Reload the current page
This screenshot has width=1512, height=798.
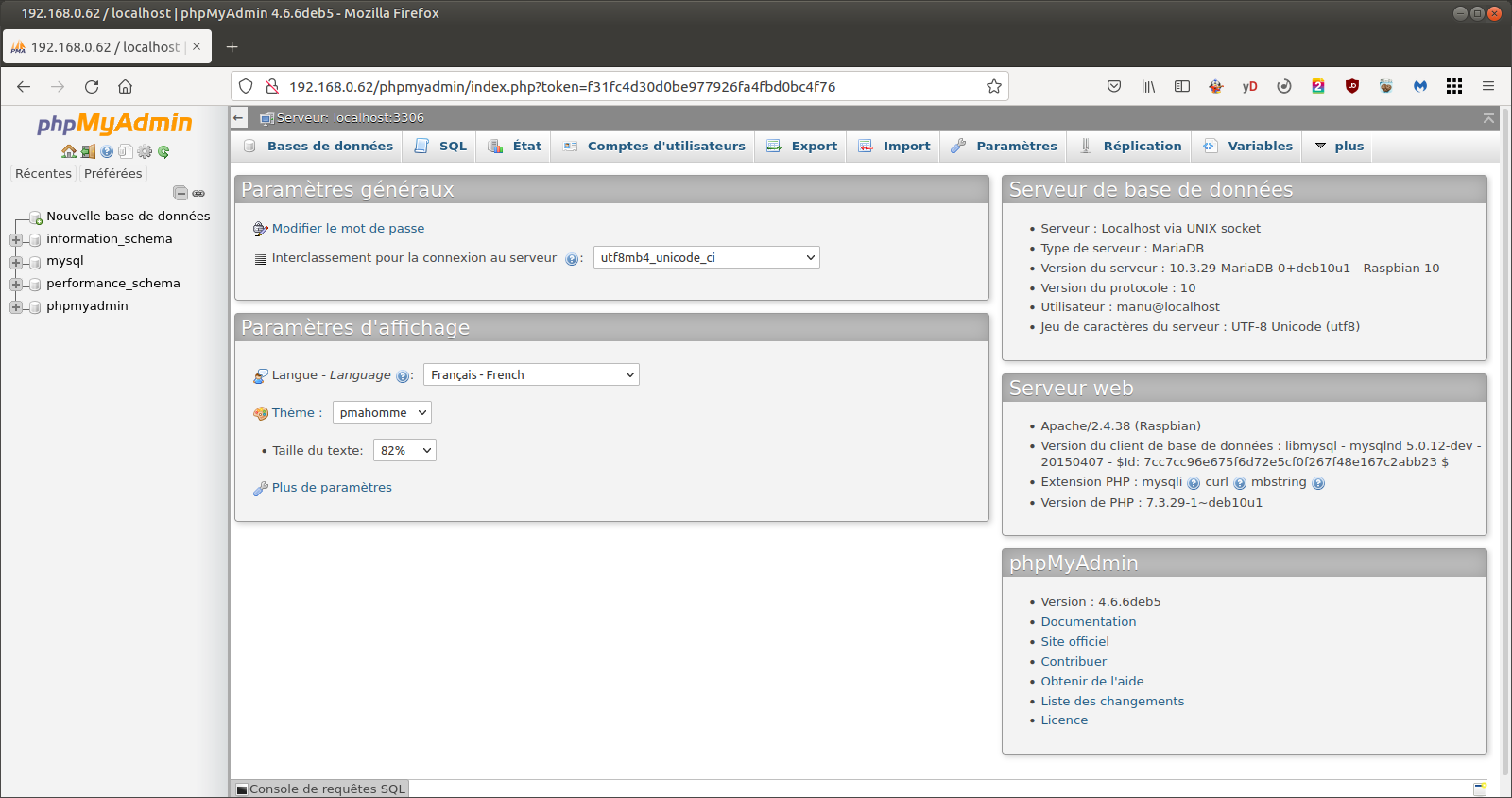[x=92, y=86]
